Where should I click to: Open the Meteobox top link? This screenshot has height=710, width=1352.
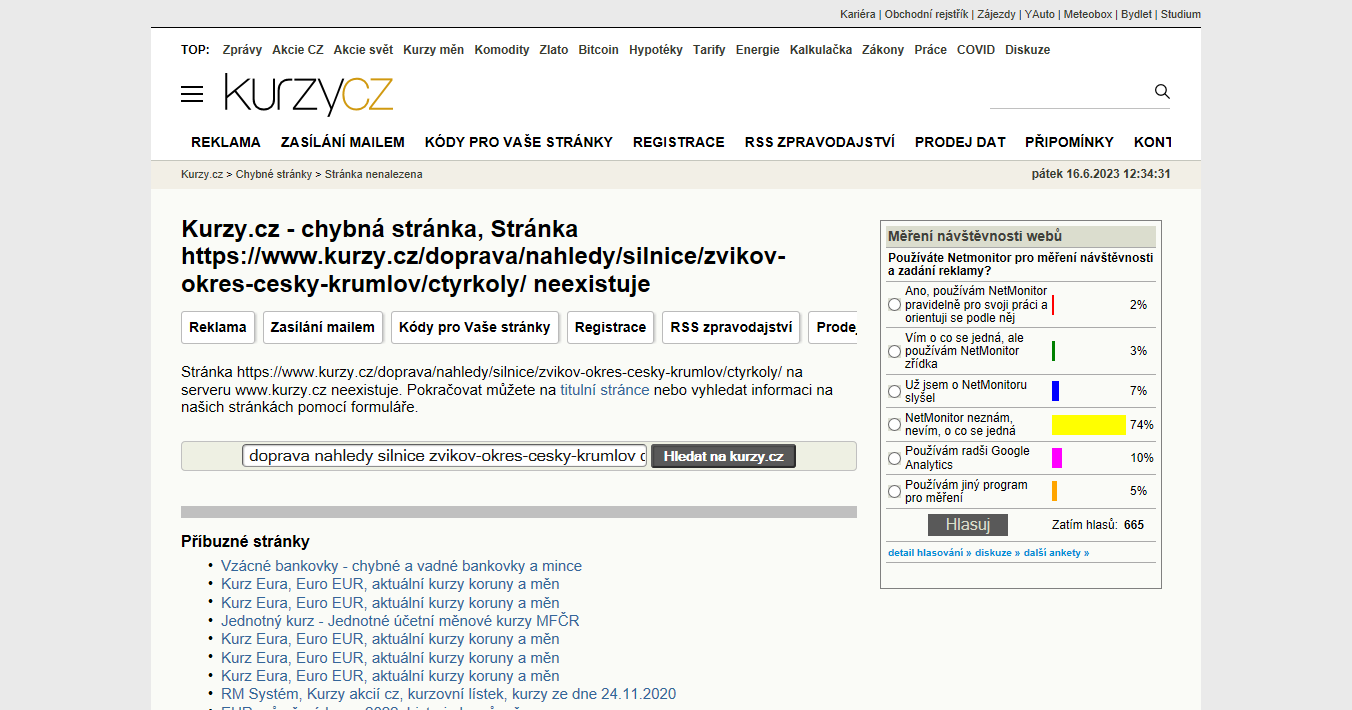coord(1088,14)
